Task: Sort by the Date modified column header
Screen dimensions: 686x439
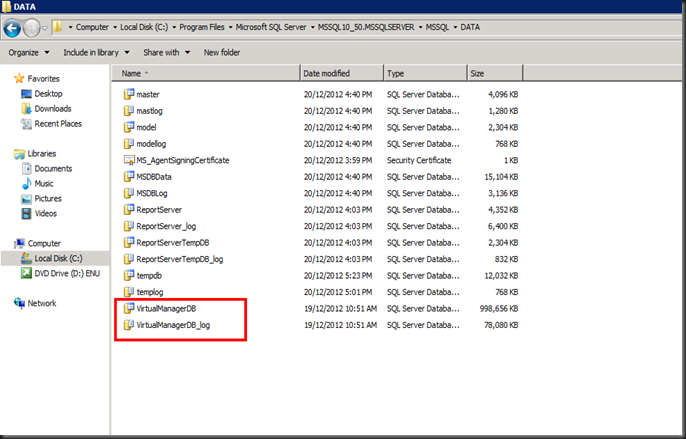Action: 342,73
